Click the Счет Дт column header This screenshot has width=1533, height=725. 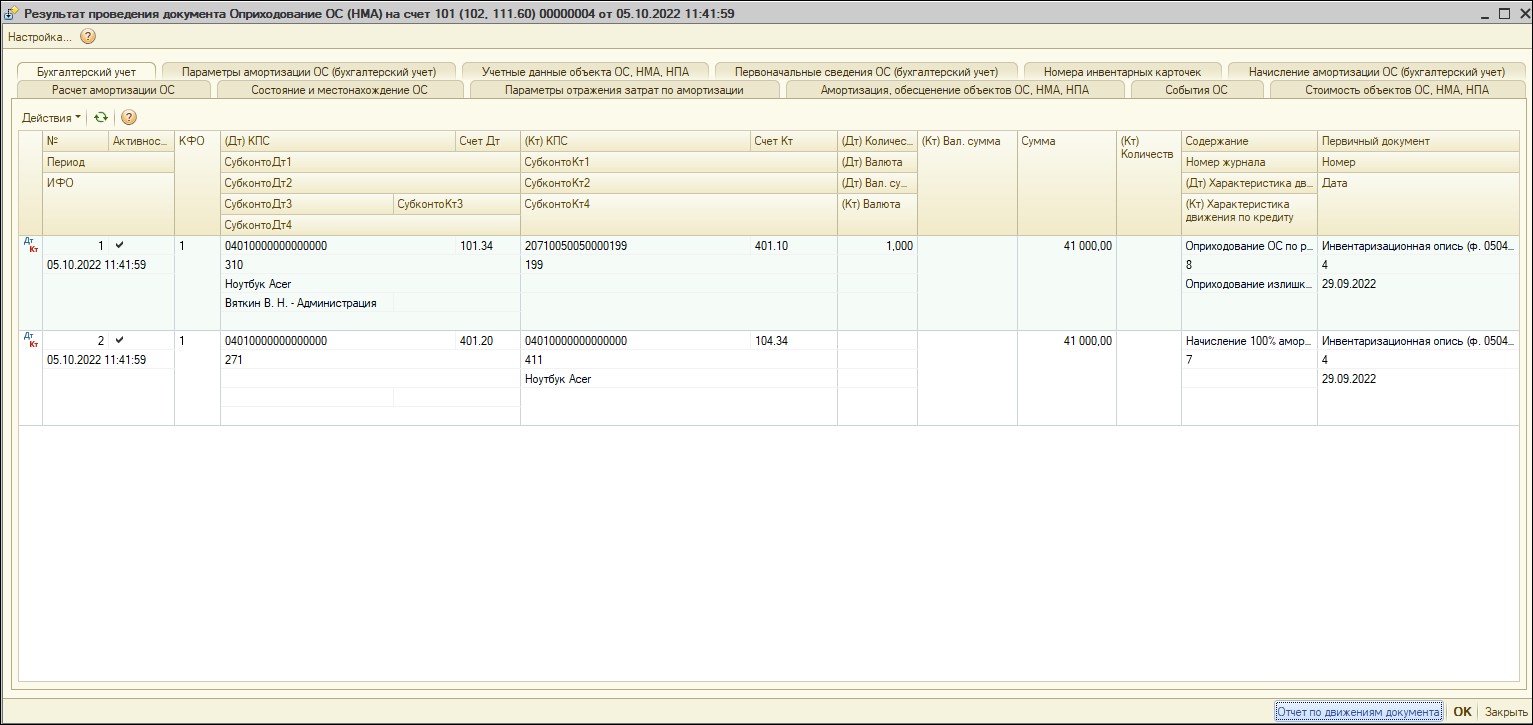coord(488,141)
